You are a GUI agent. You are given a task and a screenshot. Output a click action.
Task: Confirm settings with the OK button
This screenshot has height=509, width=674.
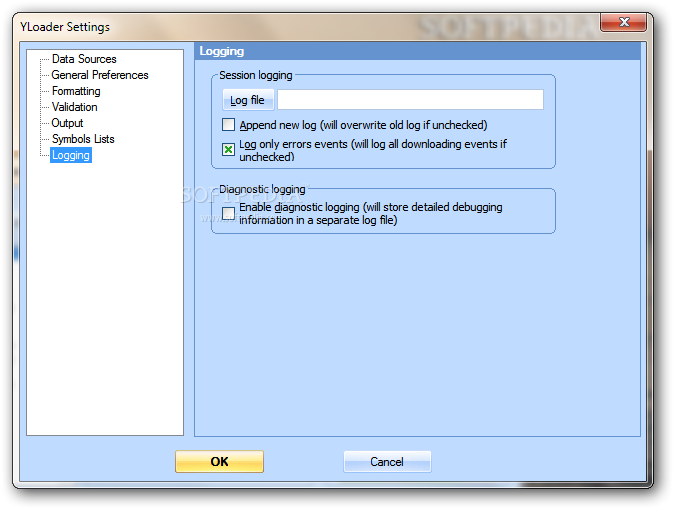point(219,461)
